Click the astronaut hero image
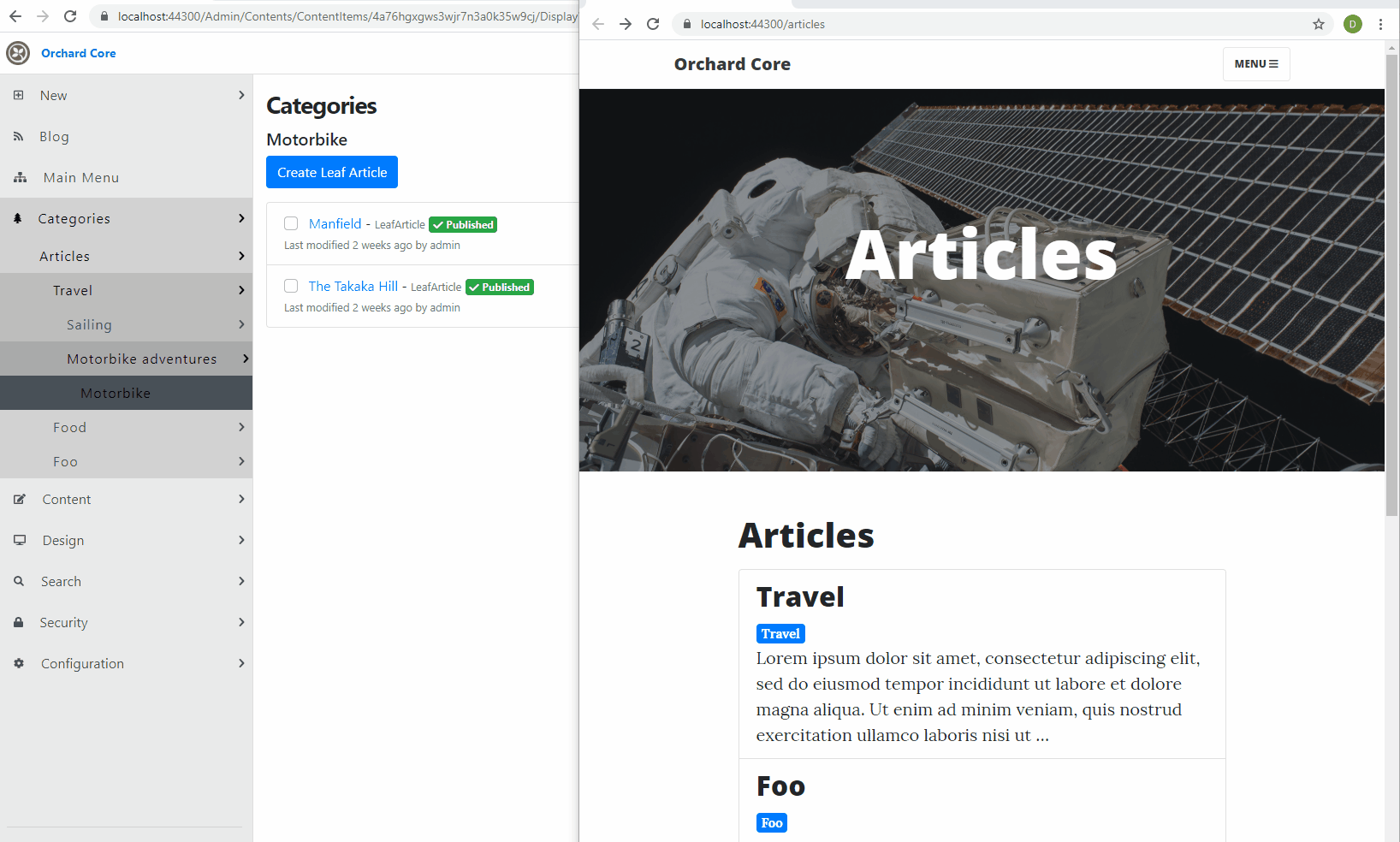1400x842 pixels. [x=982, y=280]
